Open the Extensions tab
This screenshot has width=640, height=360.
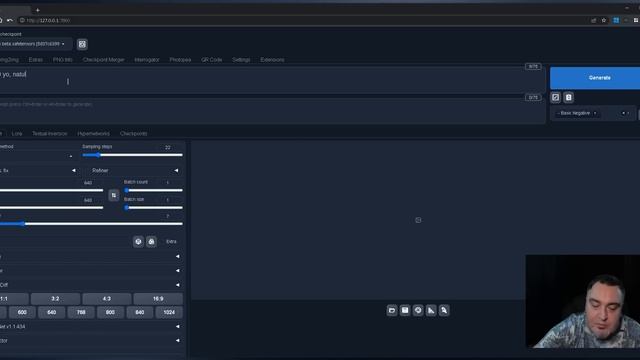pos(272,60)
